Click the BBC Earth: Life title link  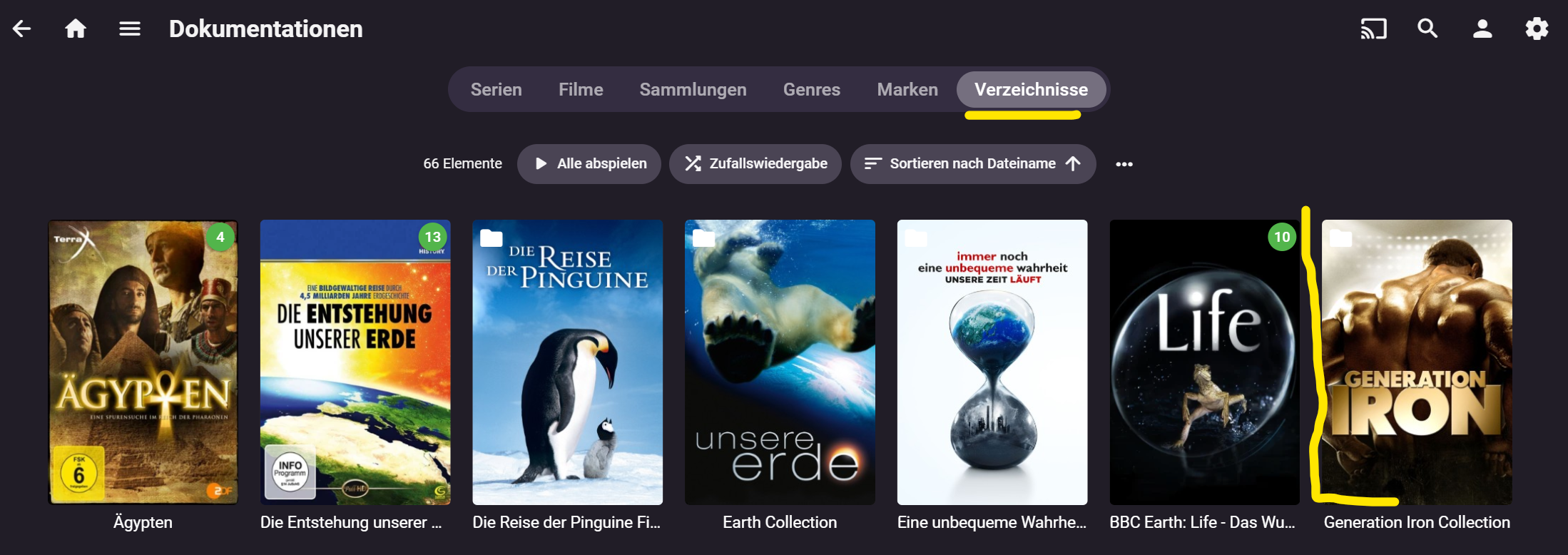click(1203, 523)
